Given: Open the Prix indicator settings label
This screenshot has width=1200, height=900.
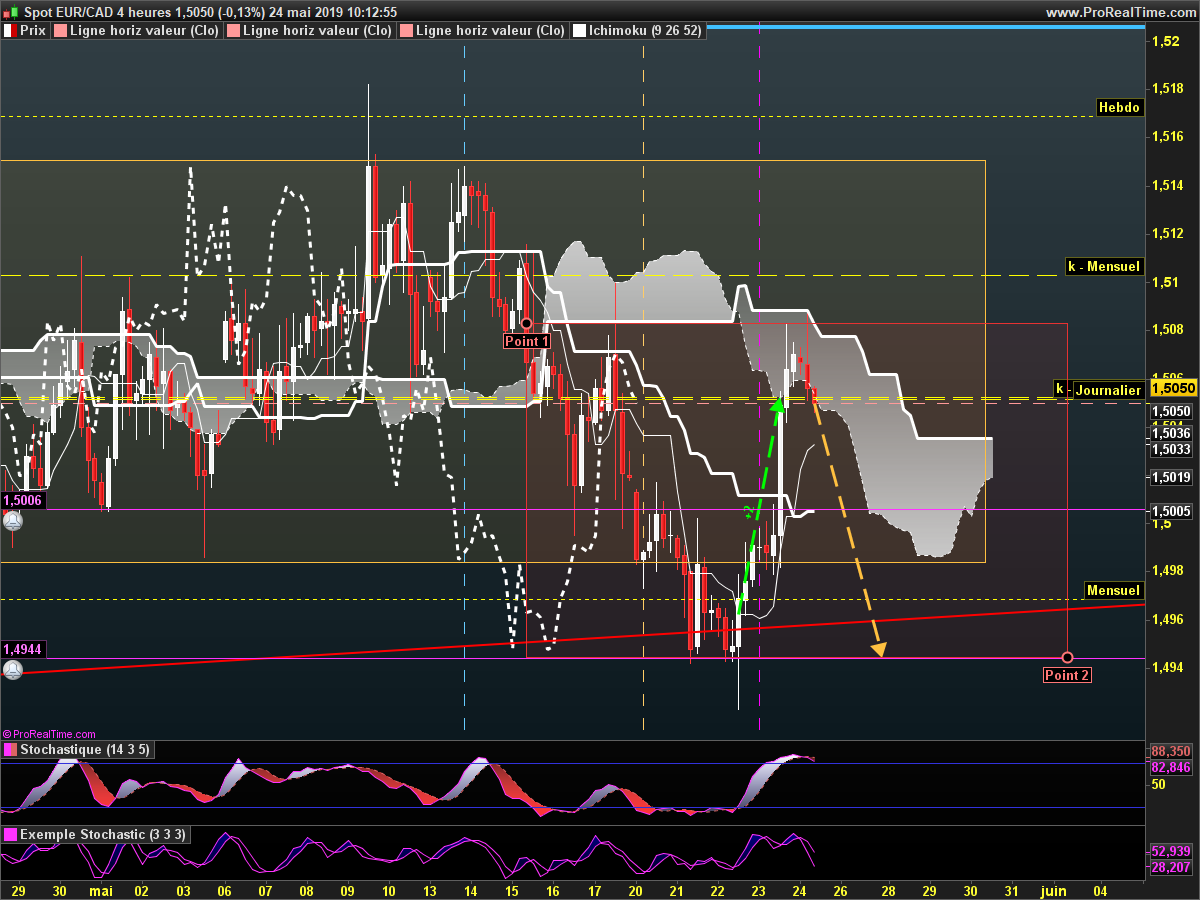Looking at the screenshot, I should [x=33, y=31].
